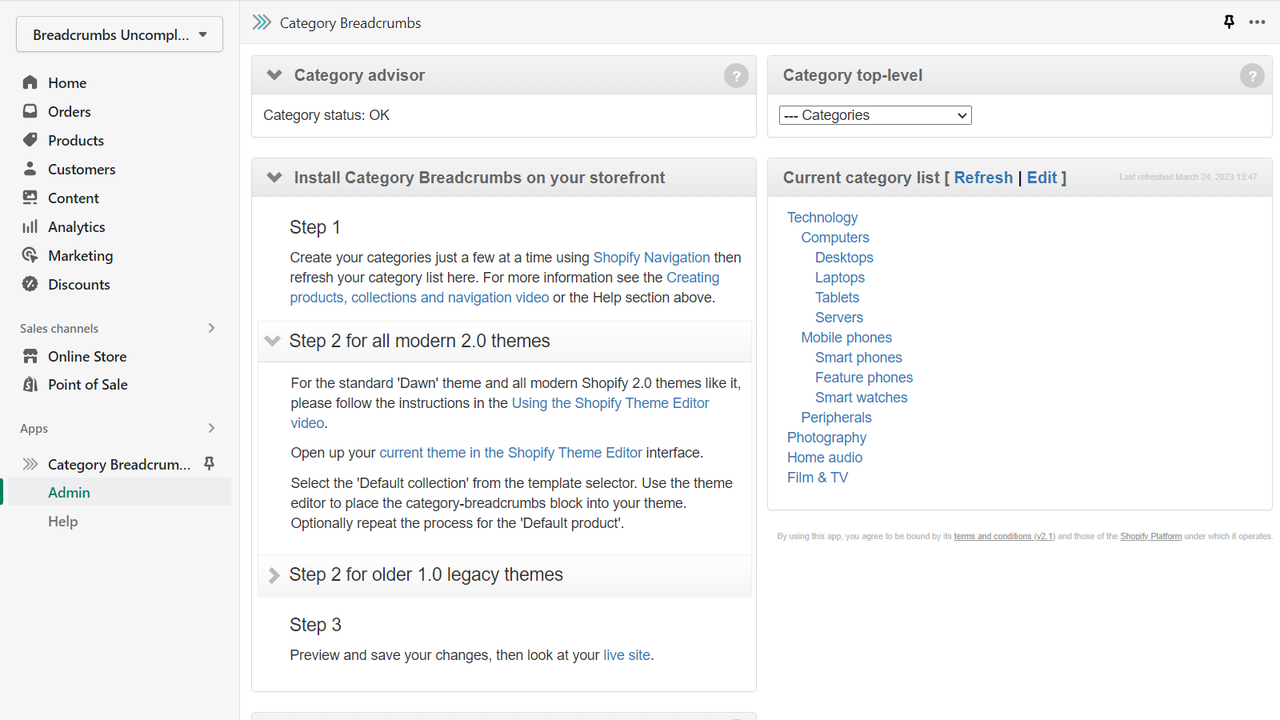
Task: Click the Category advisor help question mark
Action: click(x=736, y=75)
